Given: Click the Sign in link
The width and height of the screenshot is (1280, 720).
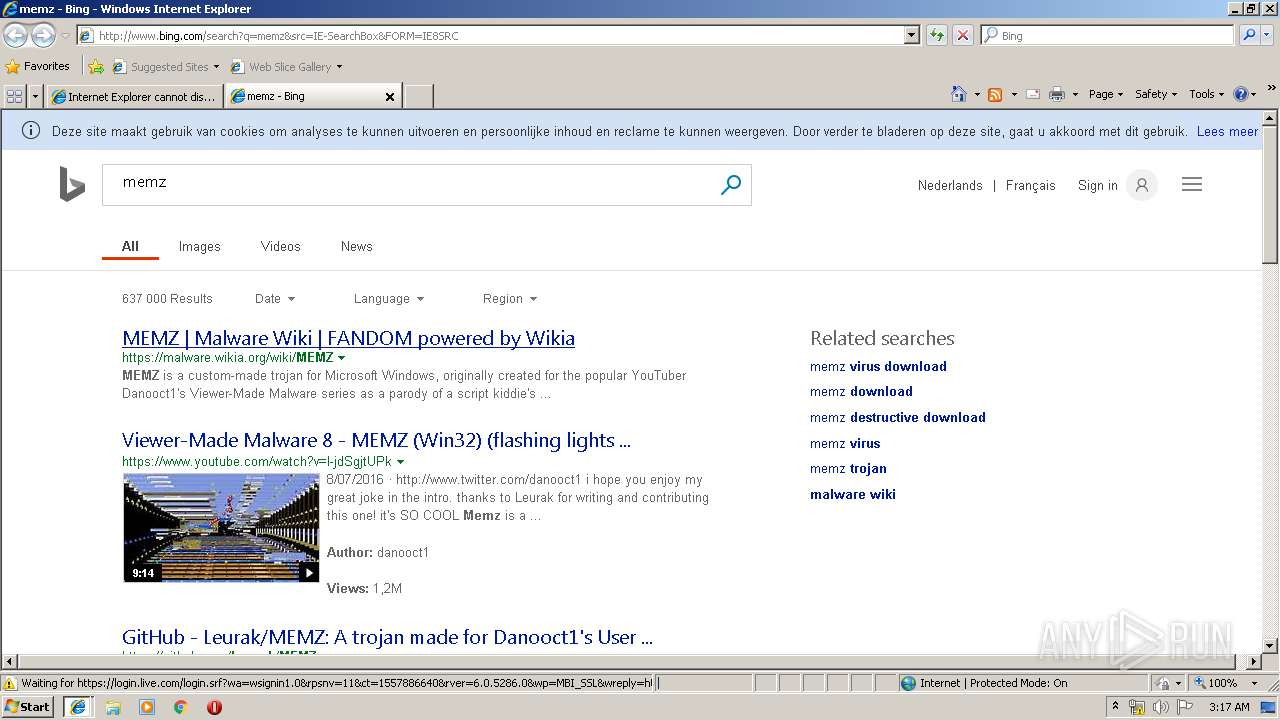Looking at the screenshot, I should pos(1098,185).
